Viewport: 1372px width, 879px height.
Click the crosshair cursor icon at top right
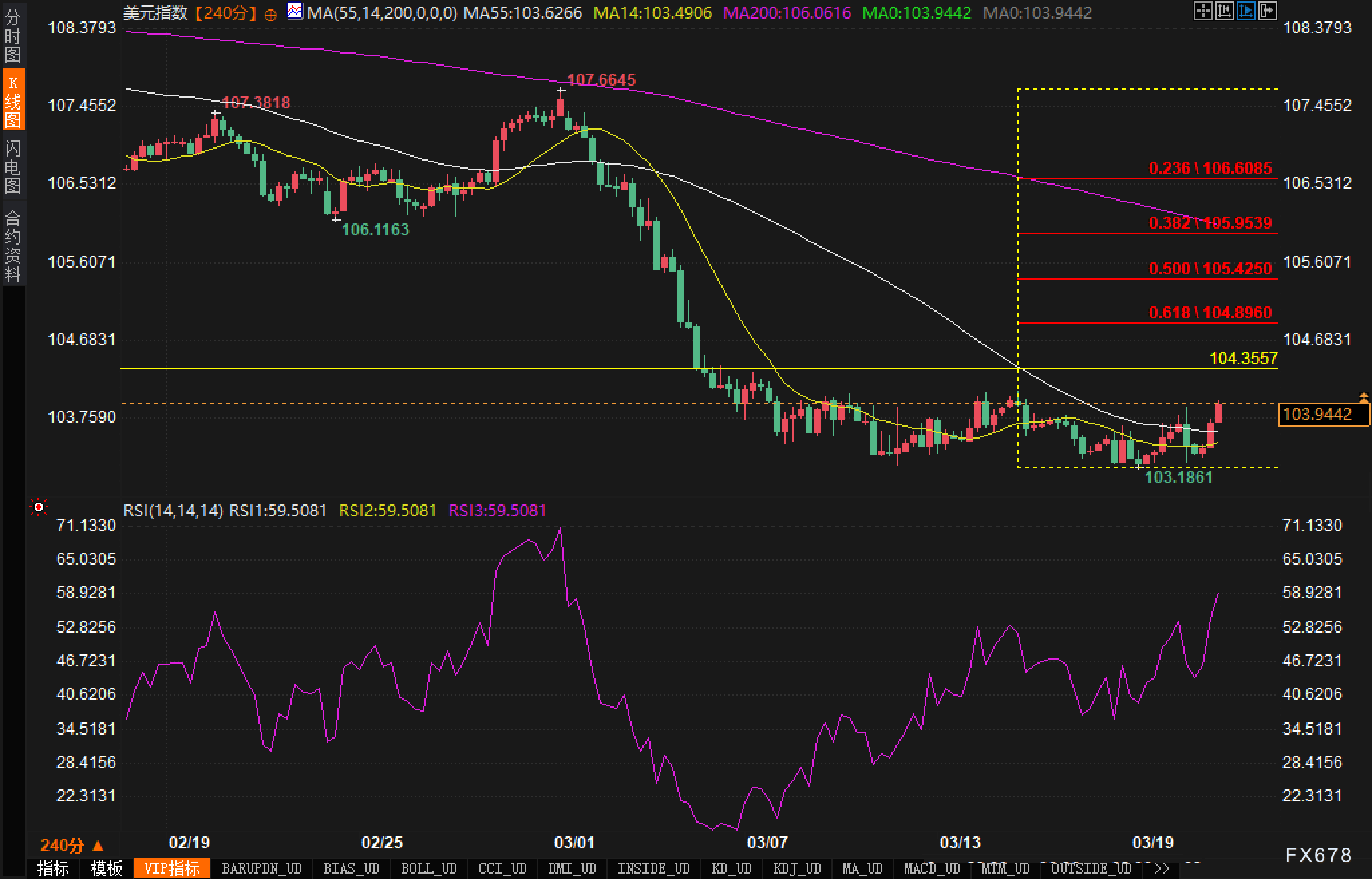(x=1203, y=11)
